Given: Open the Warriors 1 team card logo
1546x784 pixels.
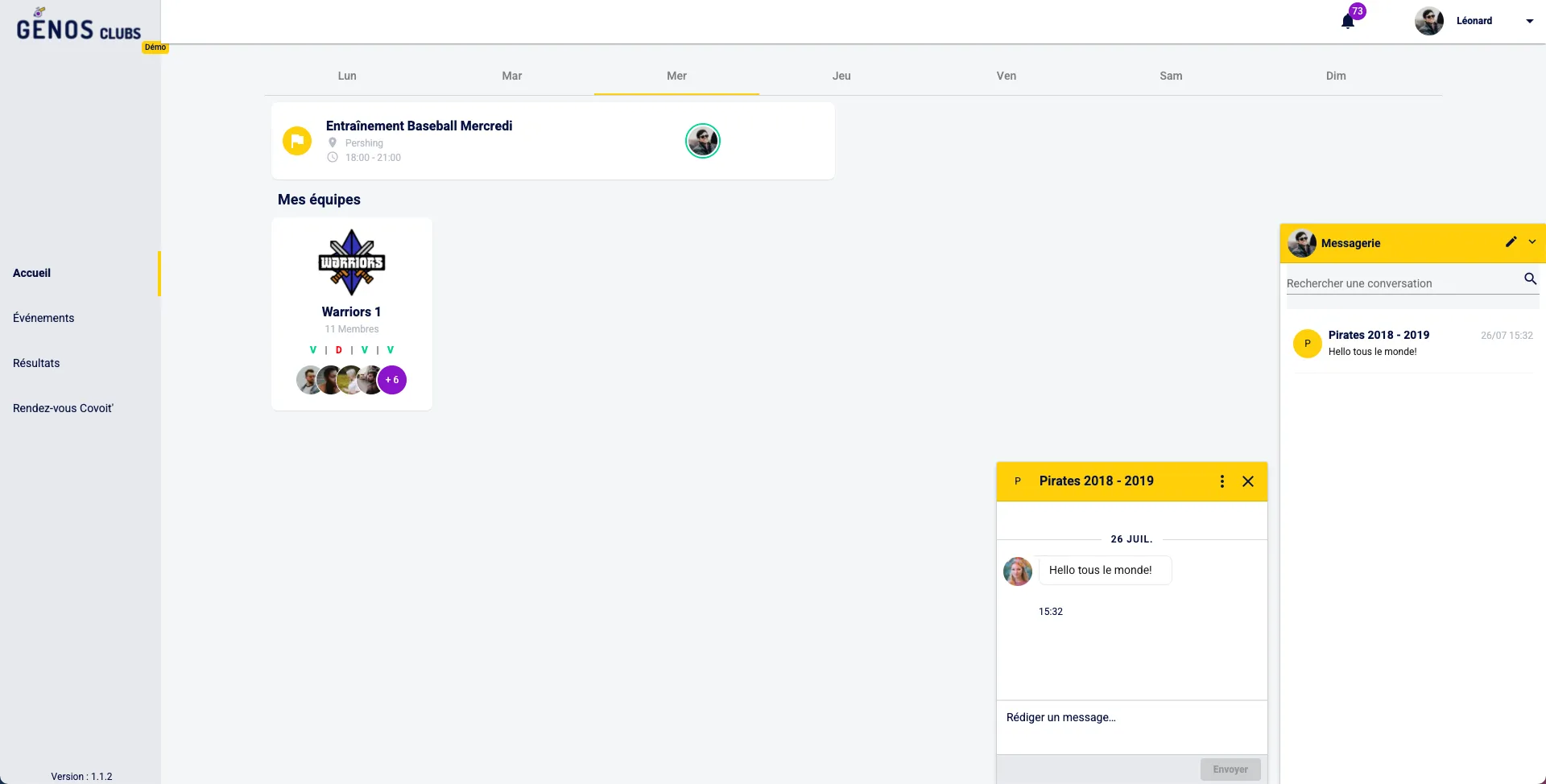Looking at the screenshot, I should click(x=352, y=262).
